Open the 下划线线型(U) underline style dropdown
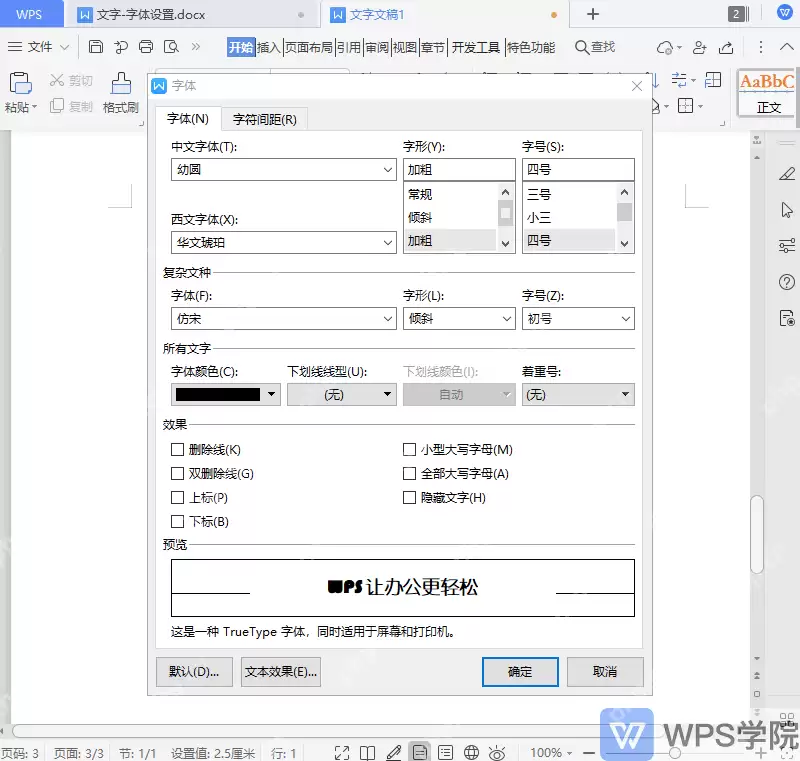 (x=342, y=394)
